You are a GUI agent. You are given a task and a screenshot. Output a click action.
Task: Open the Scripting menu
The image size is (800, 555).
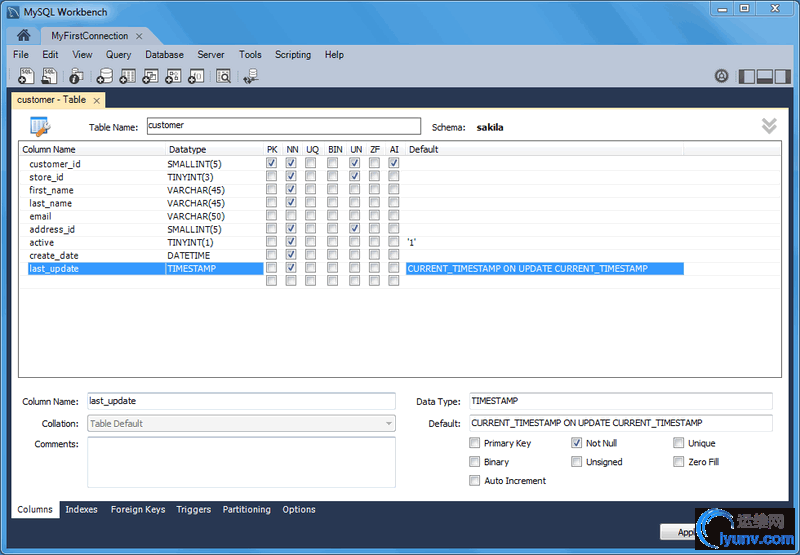[x=293, y=55]
